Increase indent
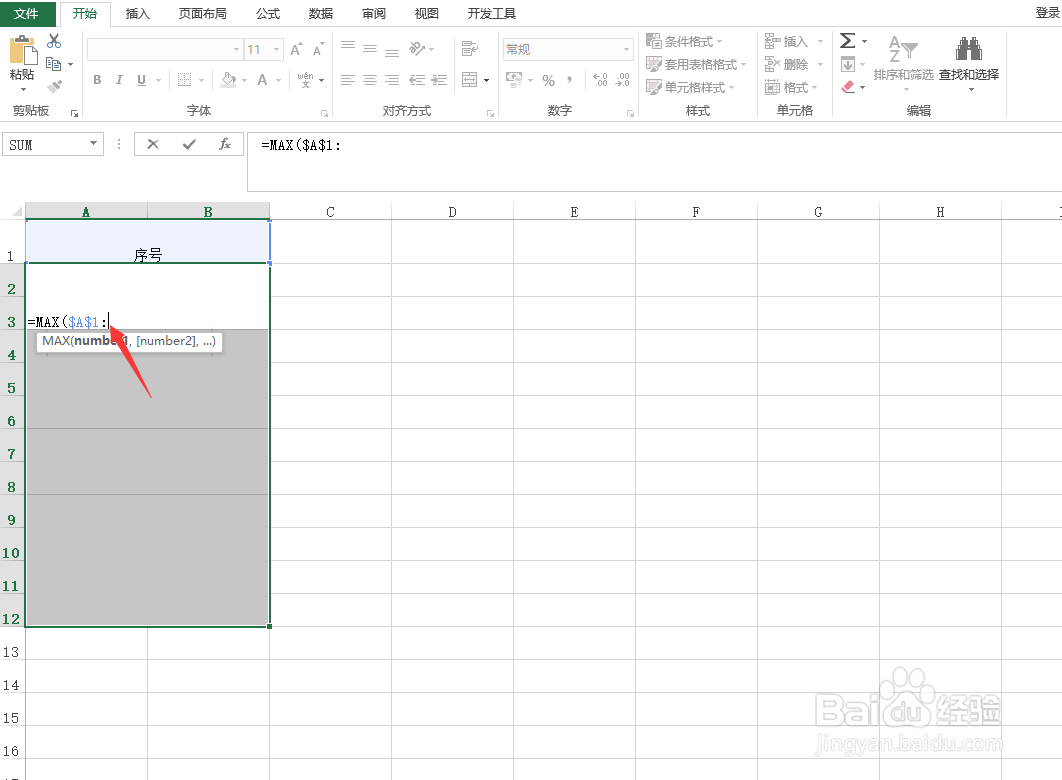 pos(440,80)
